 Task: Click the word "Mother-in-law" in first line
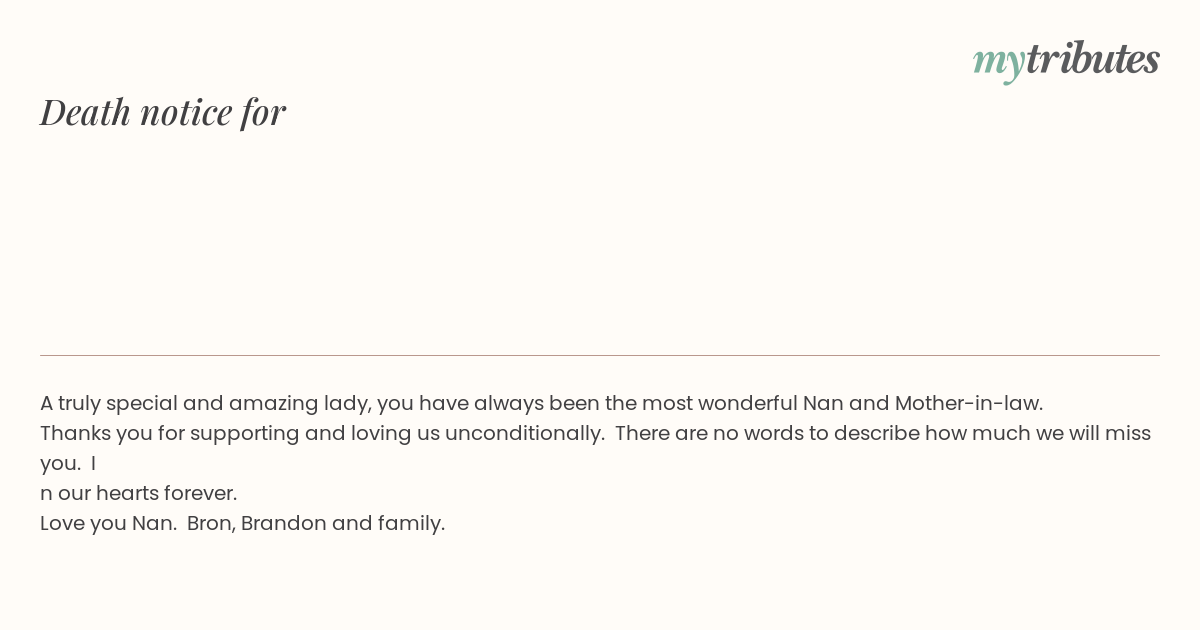click(967, 403)
